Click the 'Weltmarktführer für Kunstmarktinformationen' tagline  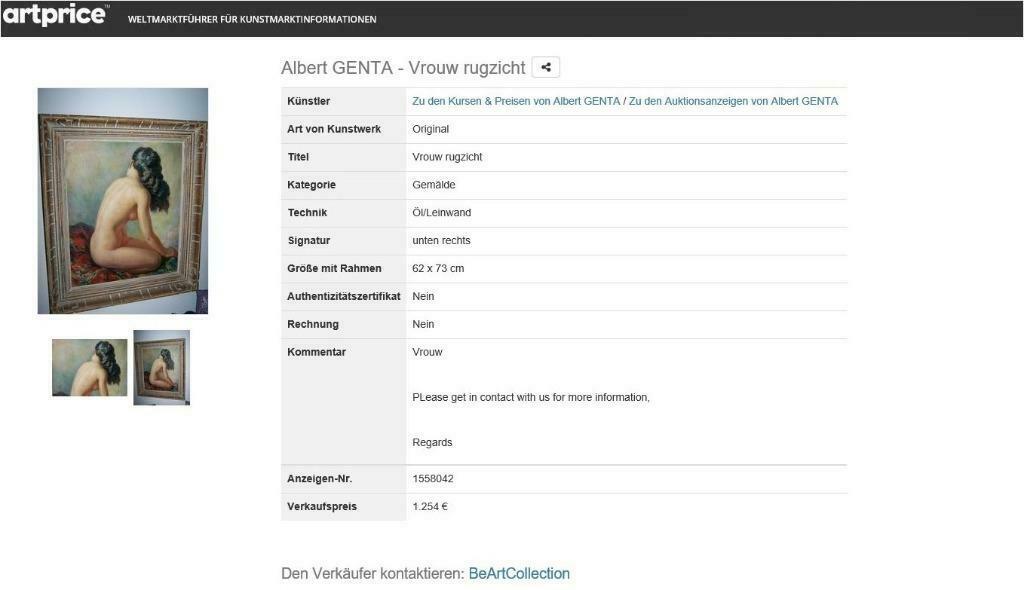coord(252,20)
